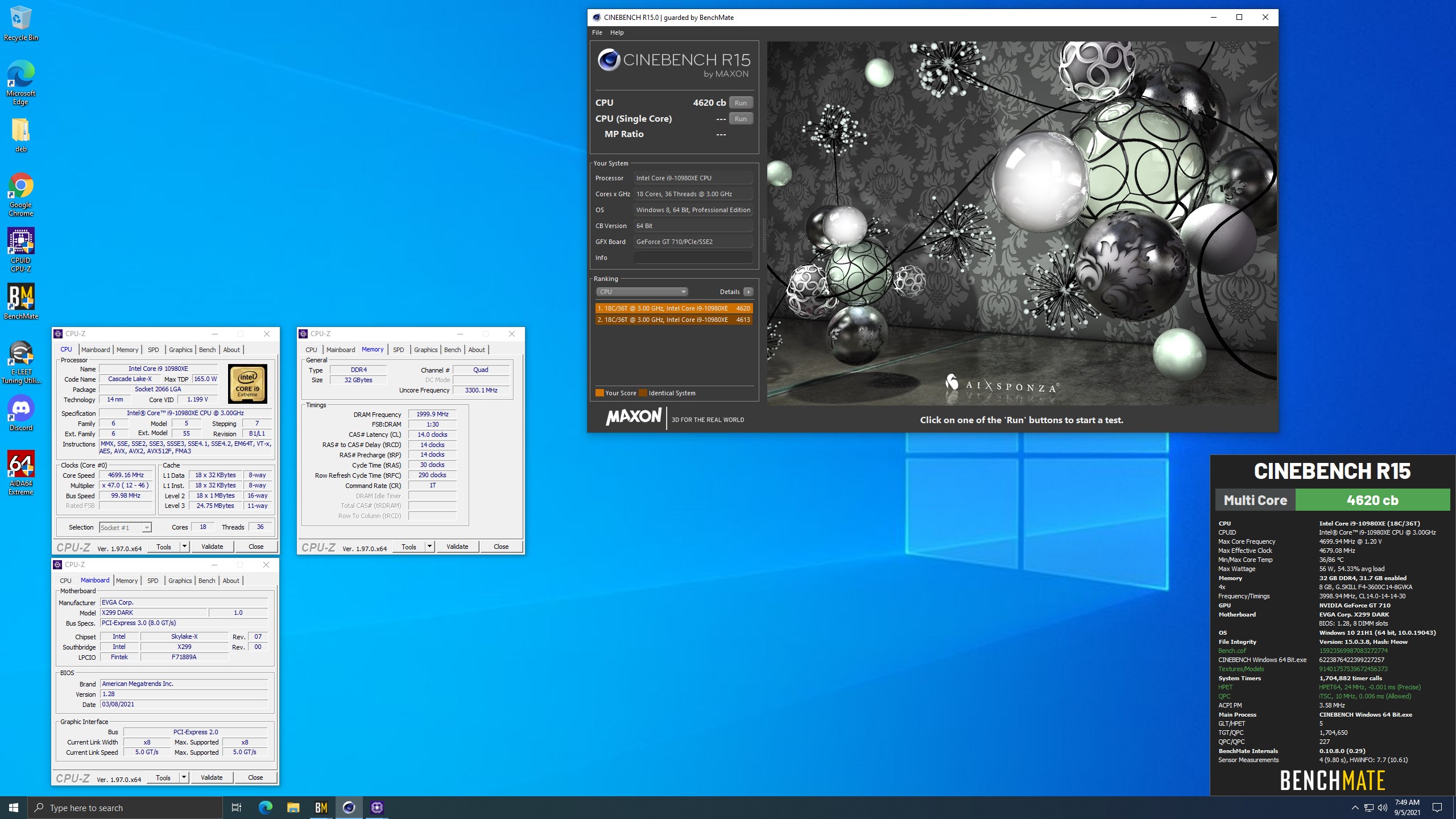This screenshot has height=819, width=1456.
Task: Open the Help menu in Cinebench
Action: pyautogui.click(x=617, y=32)
